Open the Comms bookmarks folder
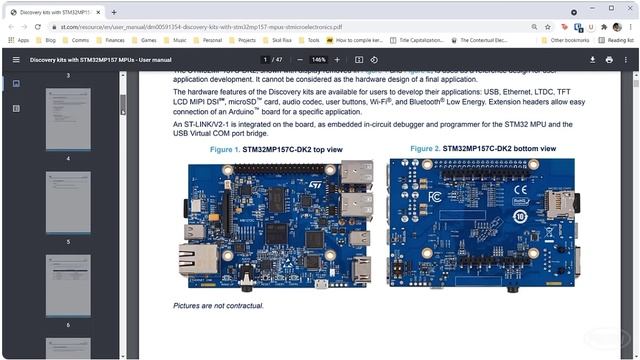Screen dimensions: 640x360 (x=76, y=40)
